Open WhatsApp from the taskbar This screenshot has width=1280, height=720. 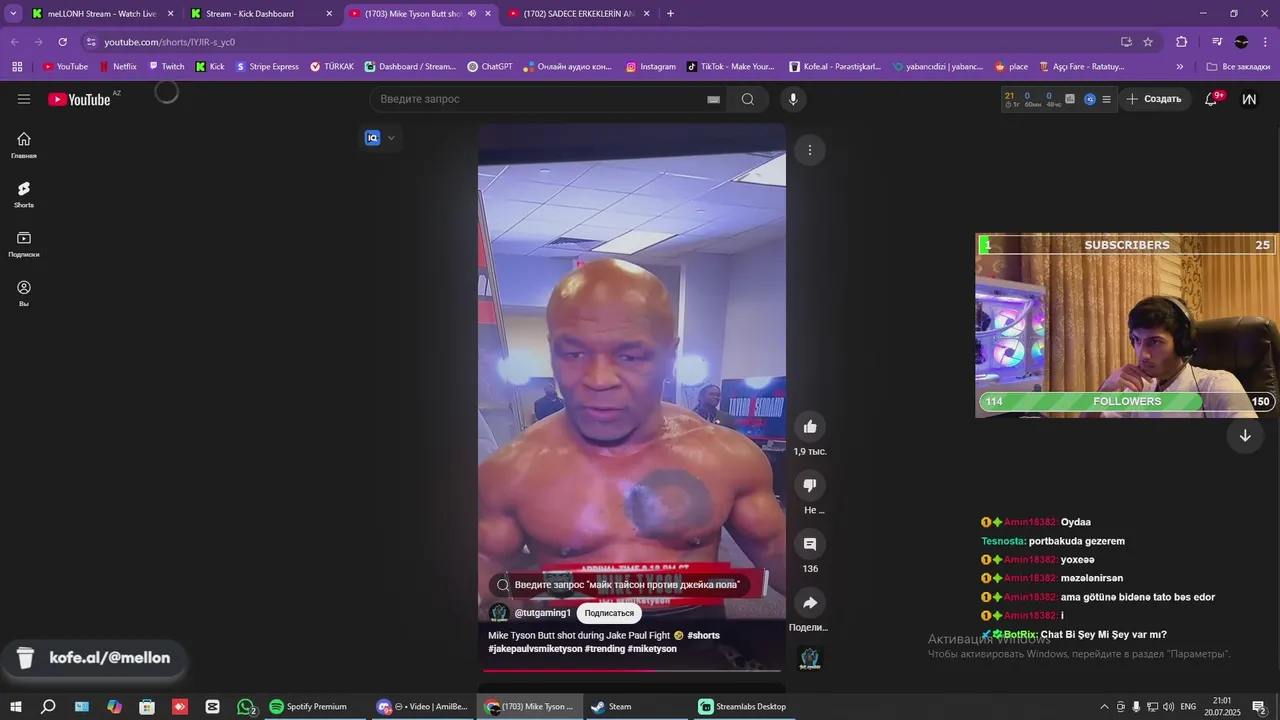coord(245,707)
